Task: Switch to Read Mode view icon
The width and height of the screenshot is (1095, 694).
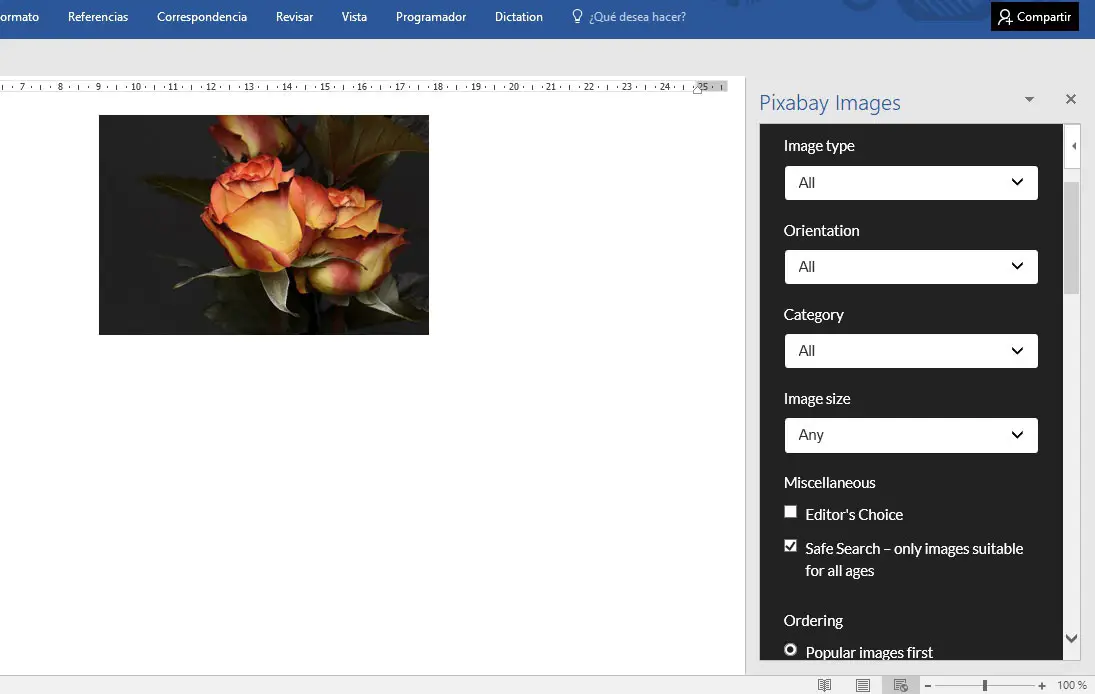Action: pos(824,686)
